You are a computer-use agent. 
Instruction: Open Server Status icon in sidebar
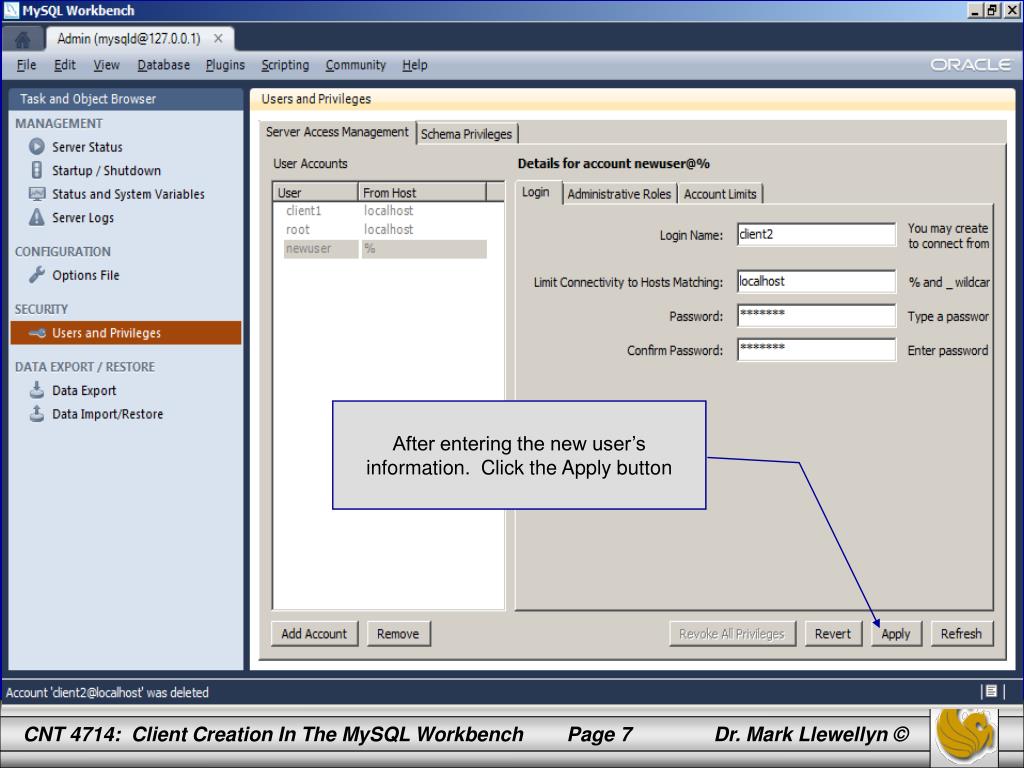[37, 147]
